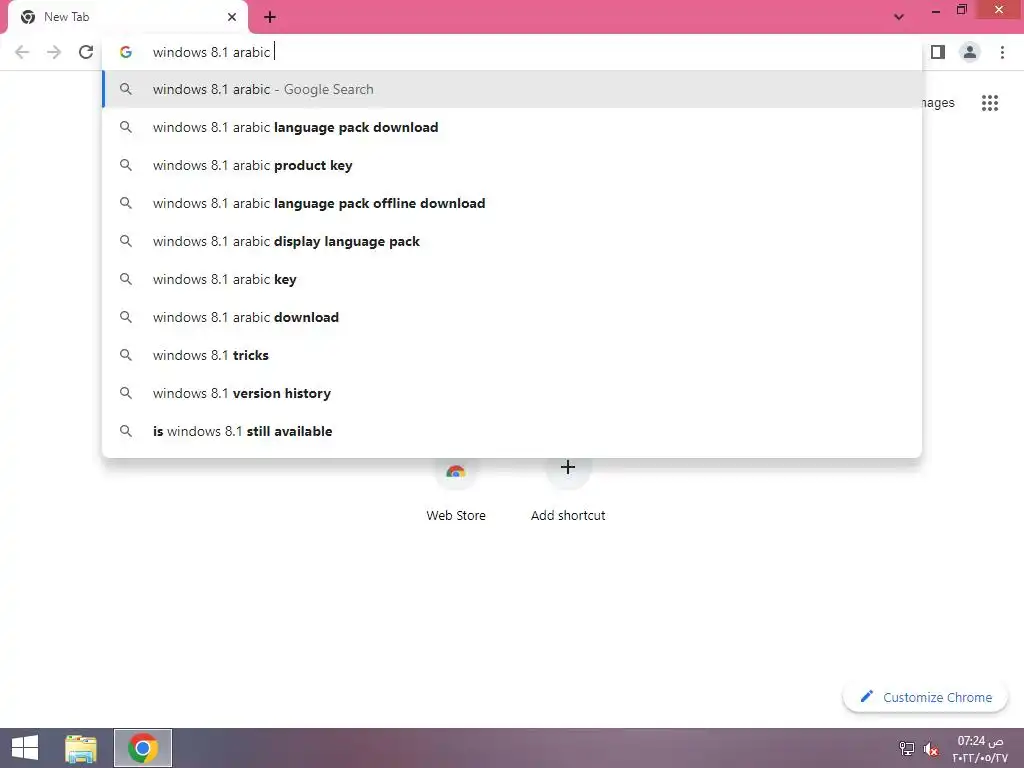Image resolution: width=1024 pixels, height=768 pixels.
Task: Open File Explorer from taskbar
Action: (x=80, y=748)
